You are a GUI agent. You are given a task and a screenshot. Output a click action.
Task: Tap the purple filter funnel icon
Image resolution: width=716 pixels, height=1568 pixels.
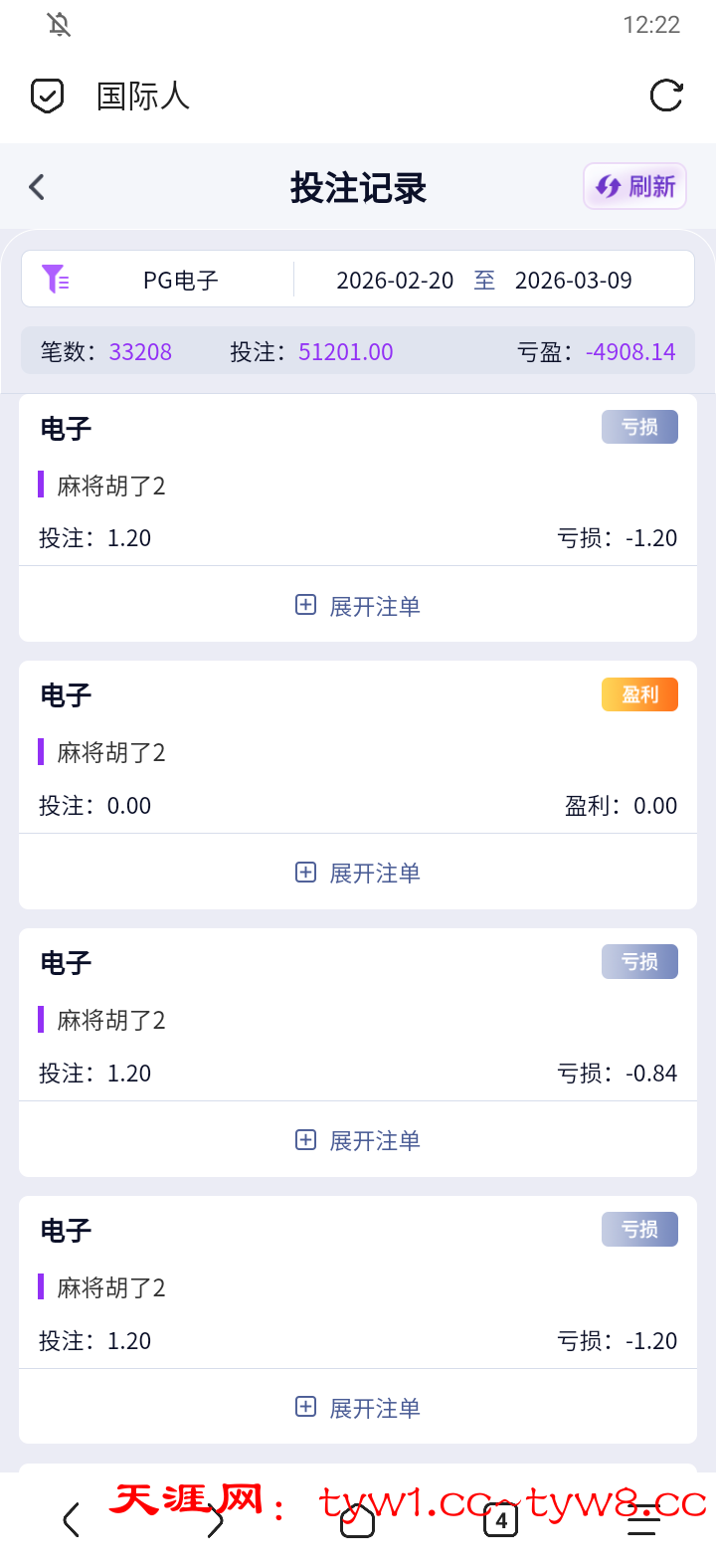point(55,279)
